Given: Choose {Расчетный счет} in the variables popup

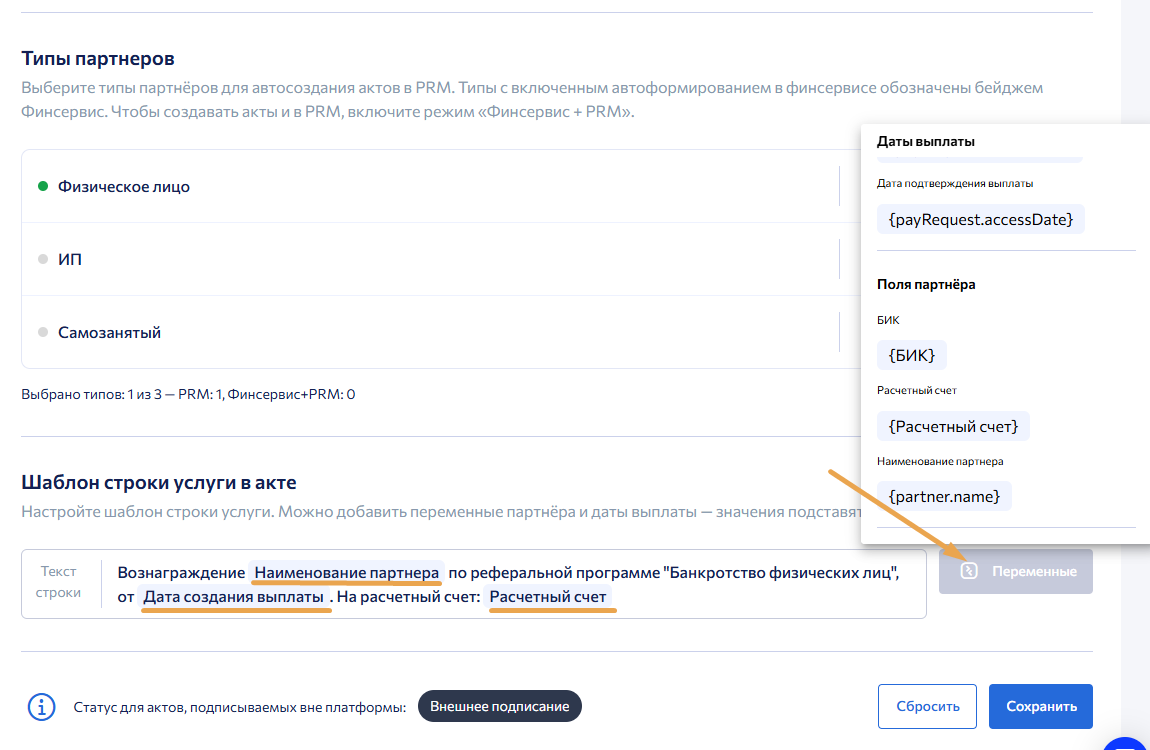Looking at the screenshot, I should [x=953, y=426].
